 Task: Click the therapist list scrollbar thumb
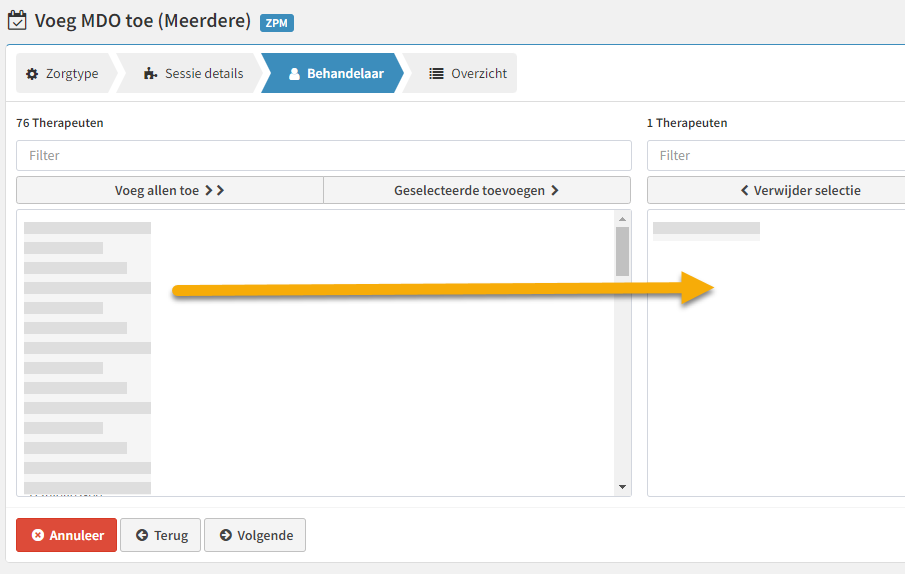click(622, 252)
